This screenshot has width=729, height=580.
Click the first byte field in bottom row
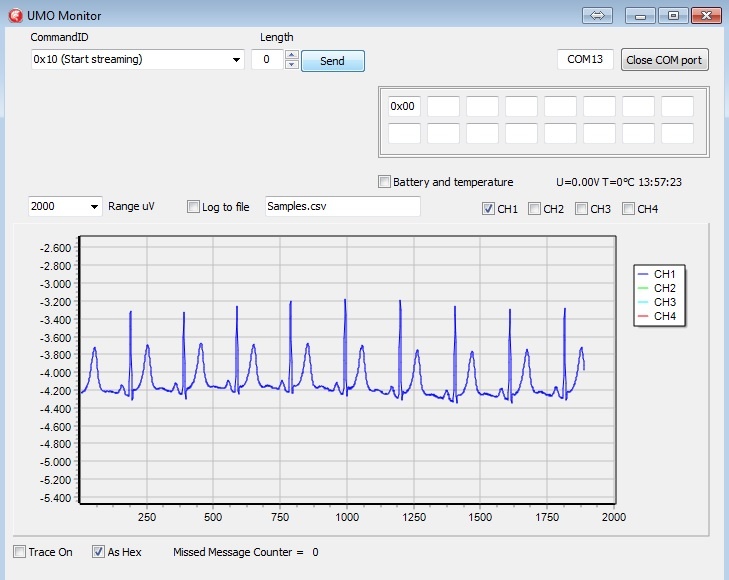pyautogui.click(x=404, y=133)
